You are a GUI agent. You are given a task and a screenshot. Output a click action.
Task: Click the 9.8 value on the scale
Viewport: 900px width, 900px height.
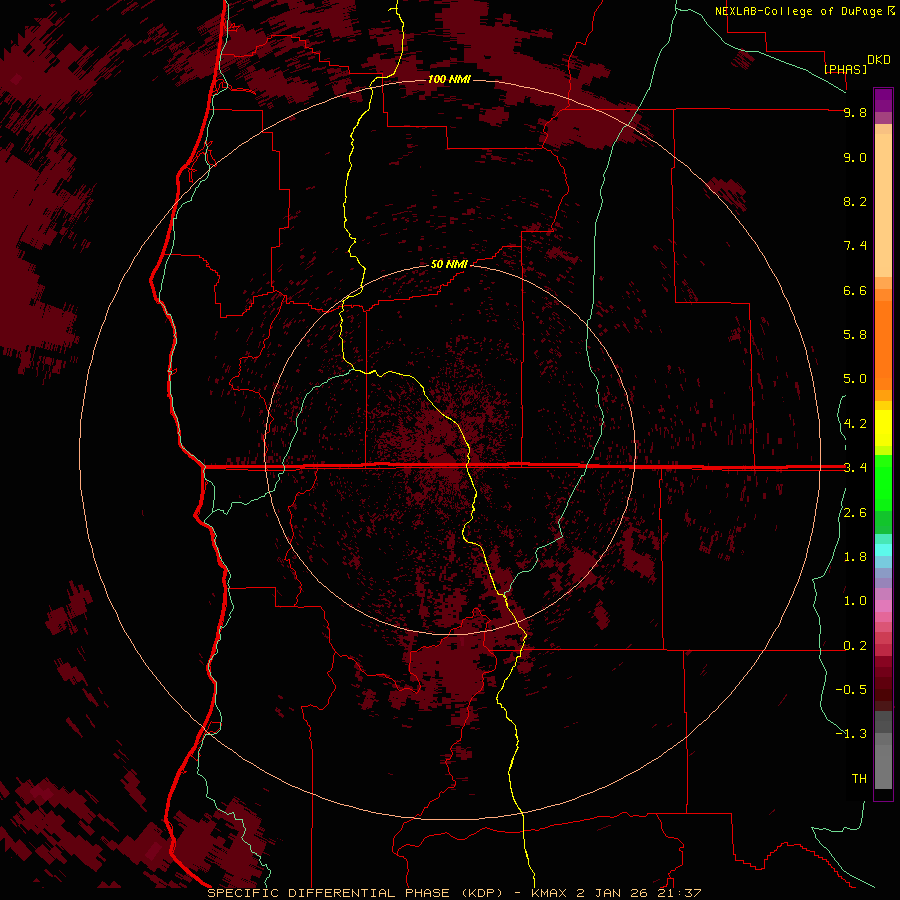855,113
